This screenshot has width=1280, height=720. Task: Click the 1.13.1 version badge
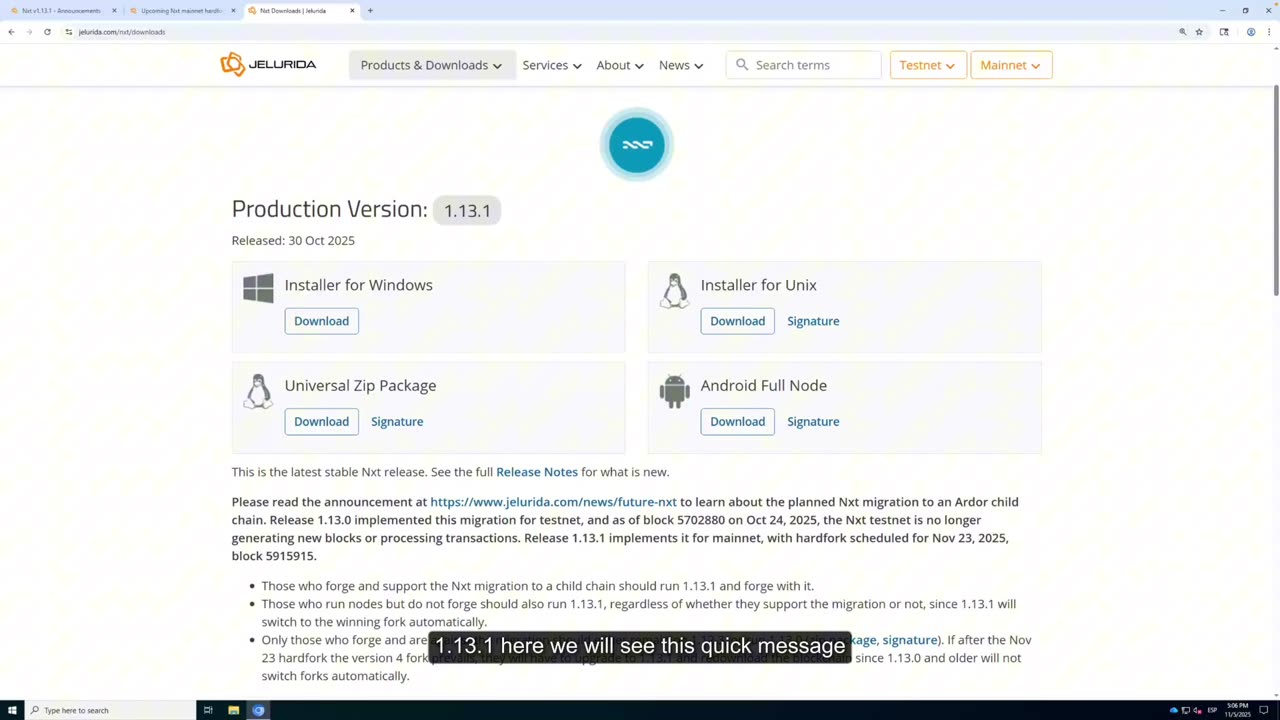(467, 210)
